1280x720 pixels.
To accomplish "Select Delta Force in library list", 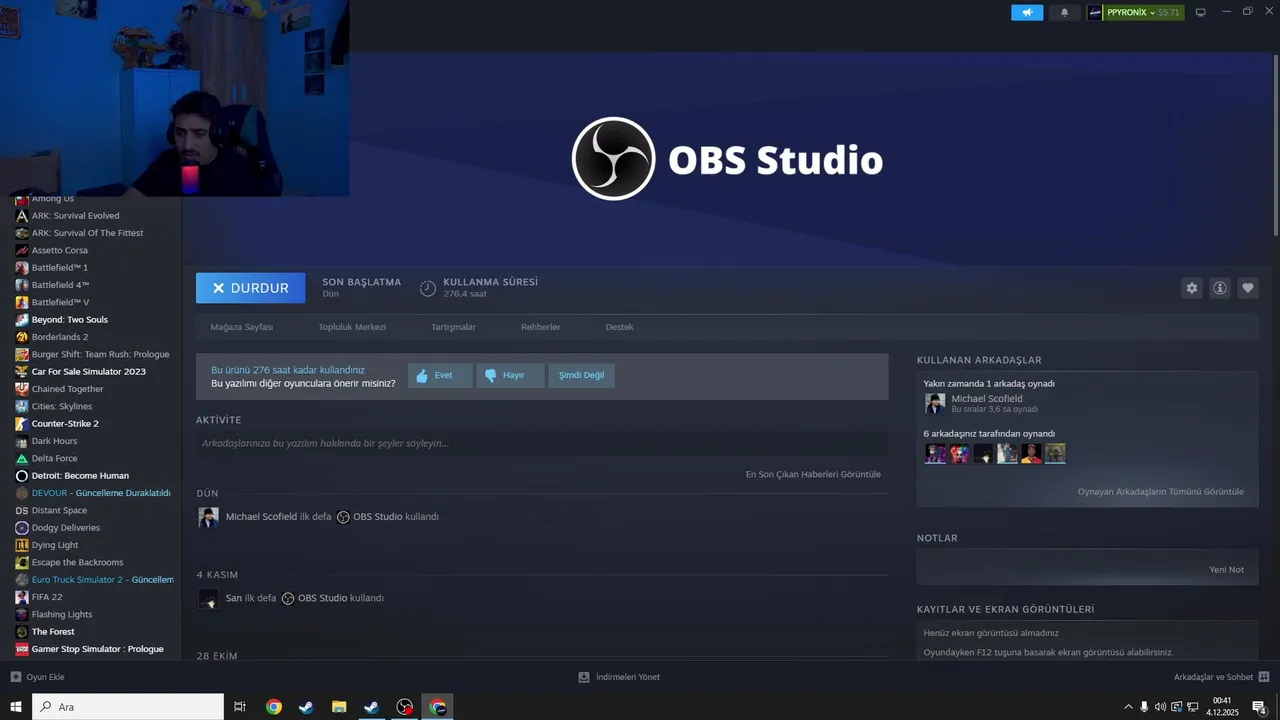I will click(54, 458).
